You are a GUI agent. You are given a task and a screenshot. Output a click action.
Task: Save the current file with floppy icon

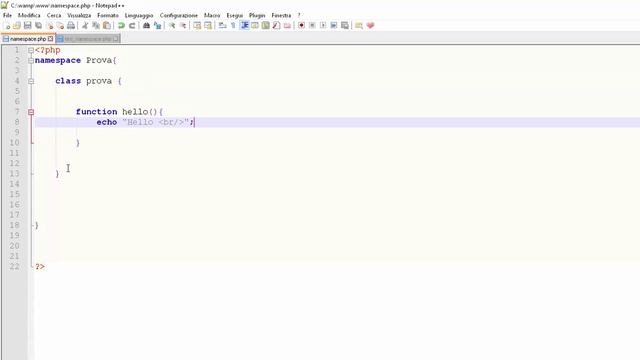(x=27, y=25)
